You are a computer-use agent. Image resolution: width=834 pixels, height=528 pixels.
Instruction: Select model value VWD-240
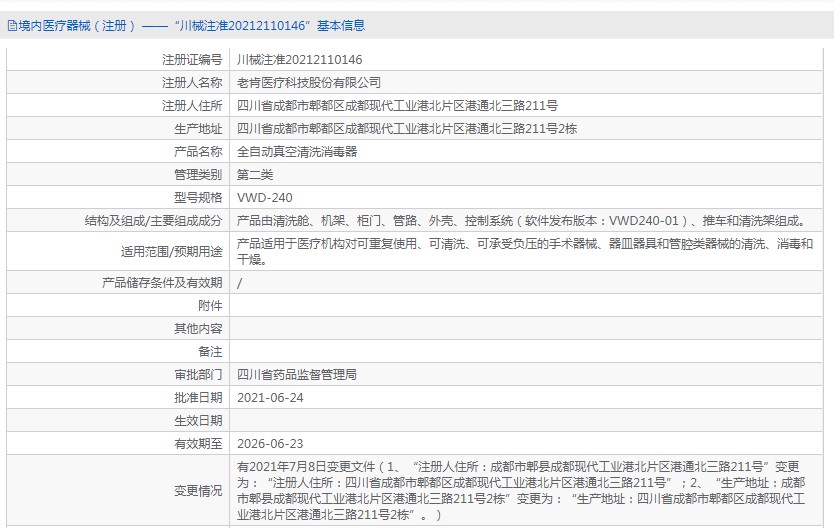pos(265,197)
